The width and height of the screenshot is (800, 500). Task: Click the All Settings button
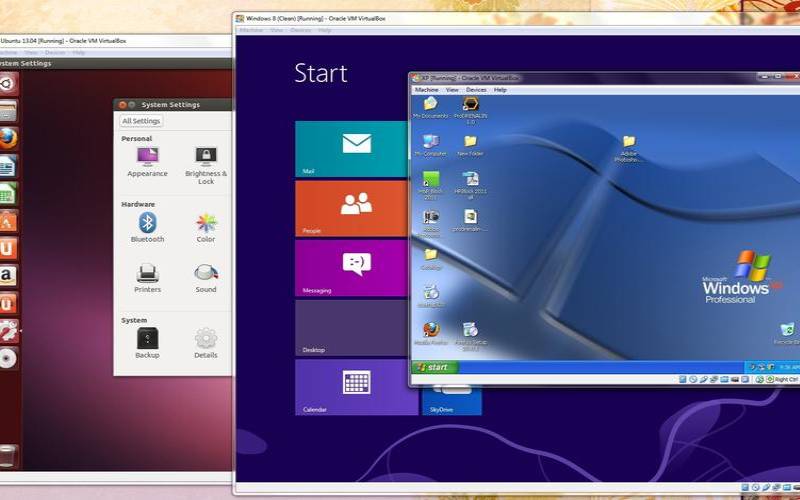141,121
